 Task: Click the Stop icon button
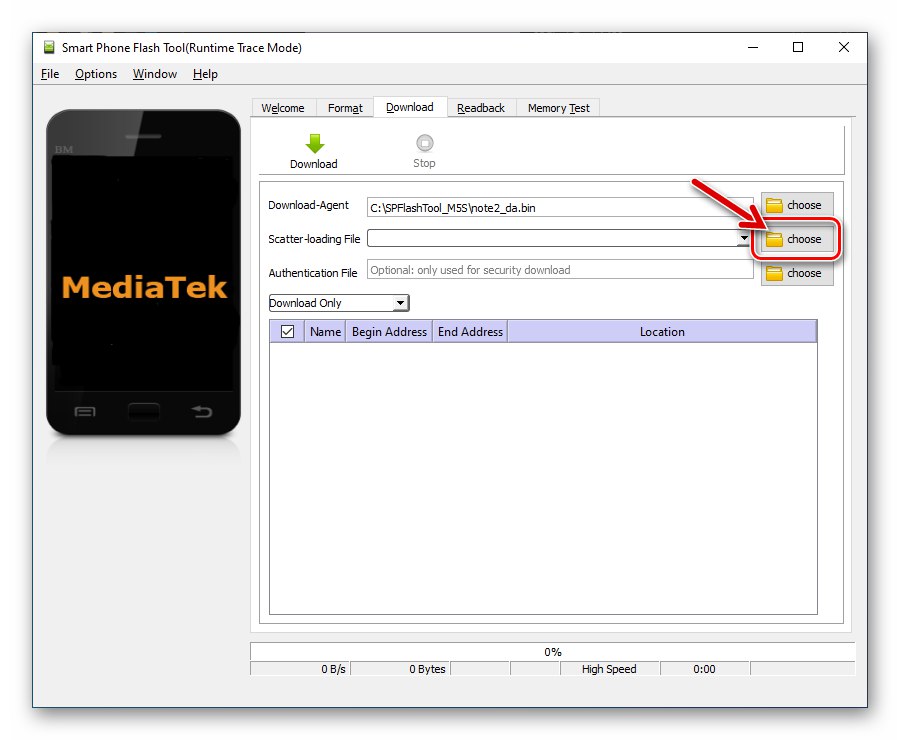(425, 142)
